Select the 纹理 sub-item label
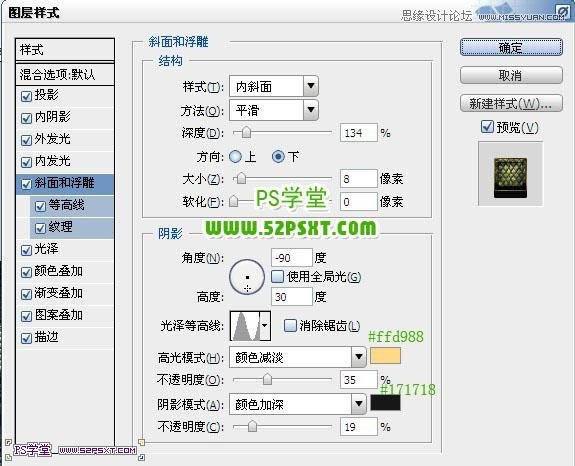Screen dimensions: 575x466 click(61, 227)
